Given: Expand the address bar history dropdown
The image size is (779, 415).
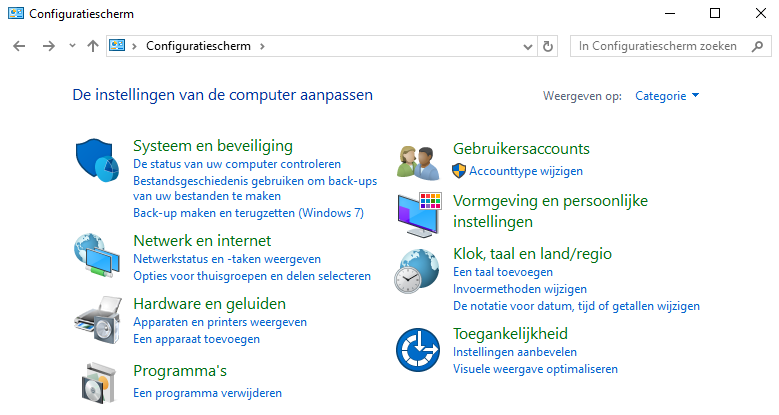Looking at the screenshot, I should click(x=529, y=46).
